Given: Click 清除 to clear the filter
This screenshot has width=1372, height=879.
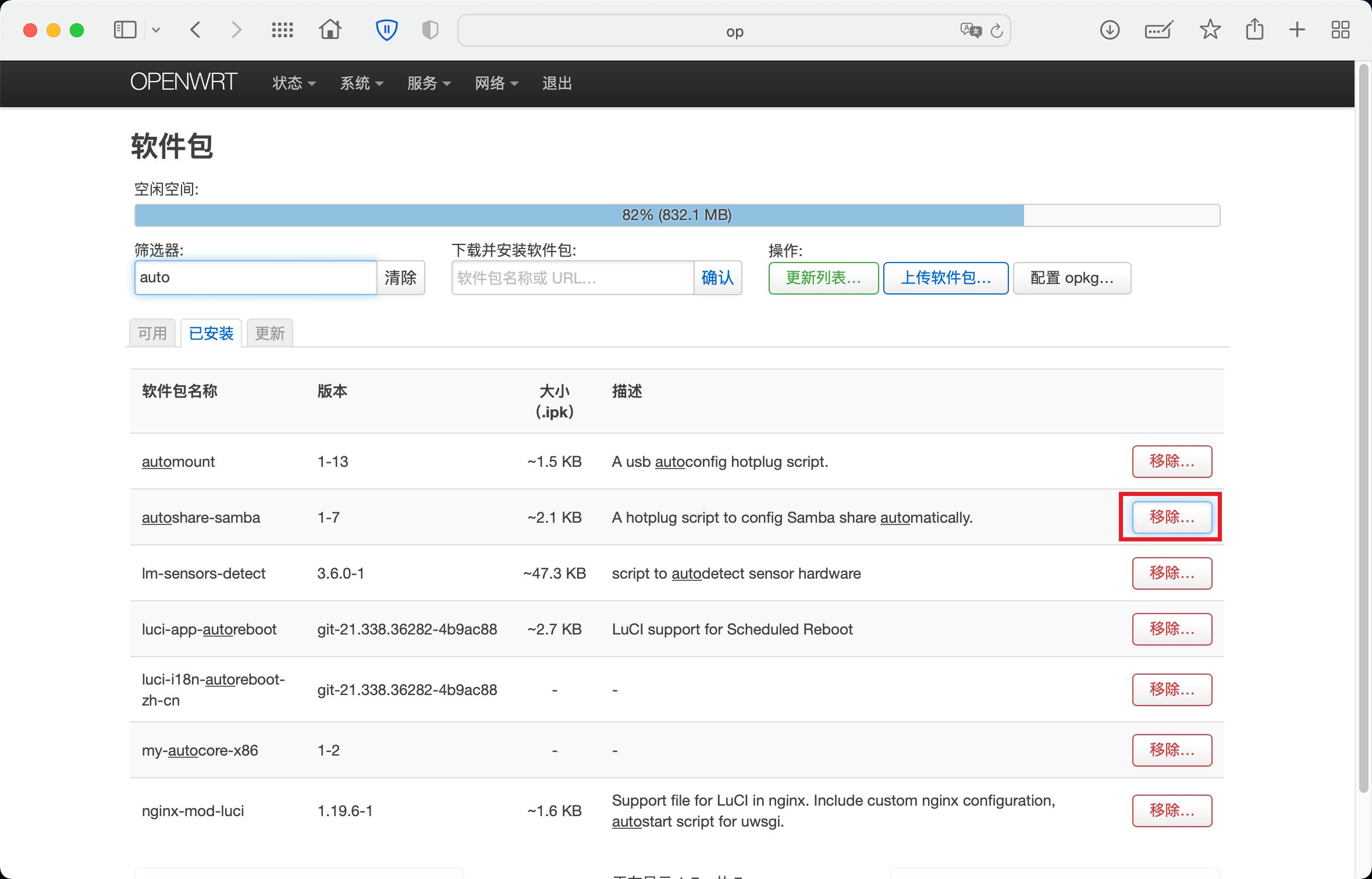Looking at the screenshot, I should pyautogui.click(x=400, y=278).
